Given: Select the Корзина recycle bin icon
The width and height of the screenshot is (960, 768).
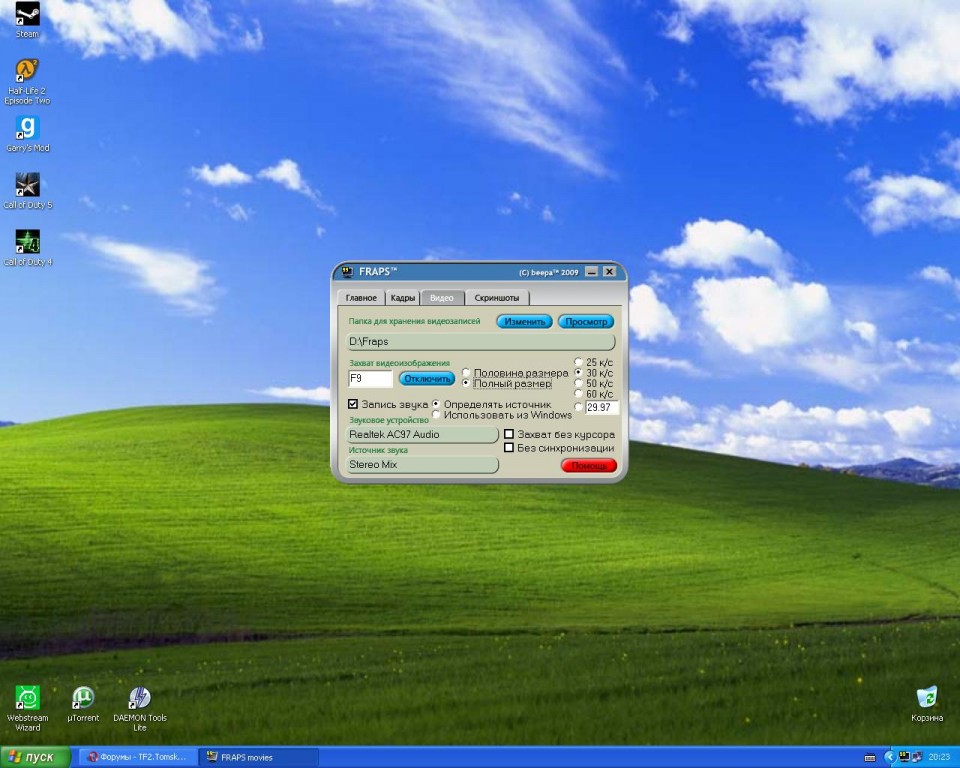Looking at the screenshot, I should pyautogui.click(x=927, y=698).
